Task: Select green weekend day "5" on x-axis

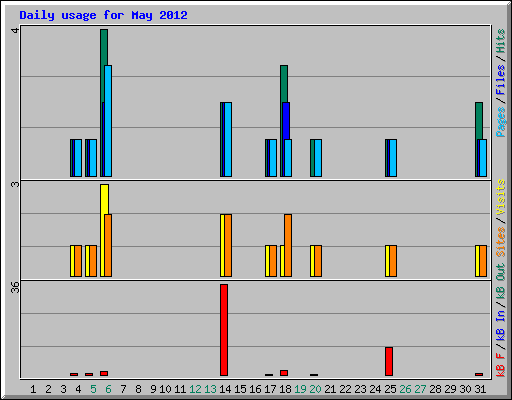Action: point(93,389)
